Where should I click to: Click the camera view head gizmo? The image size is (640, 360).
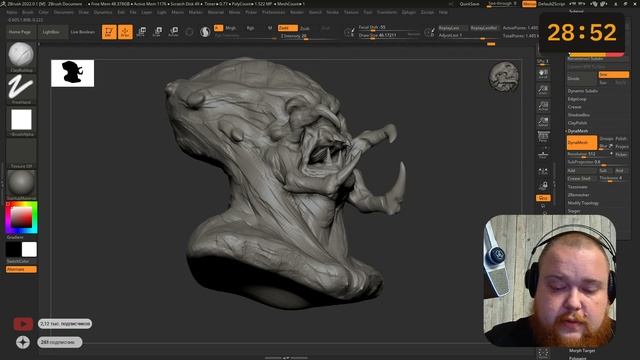(504, 76)
